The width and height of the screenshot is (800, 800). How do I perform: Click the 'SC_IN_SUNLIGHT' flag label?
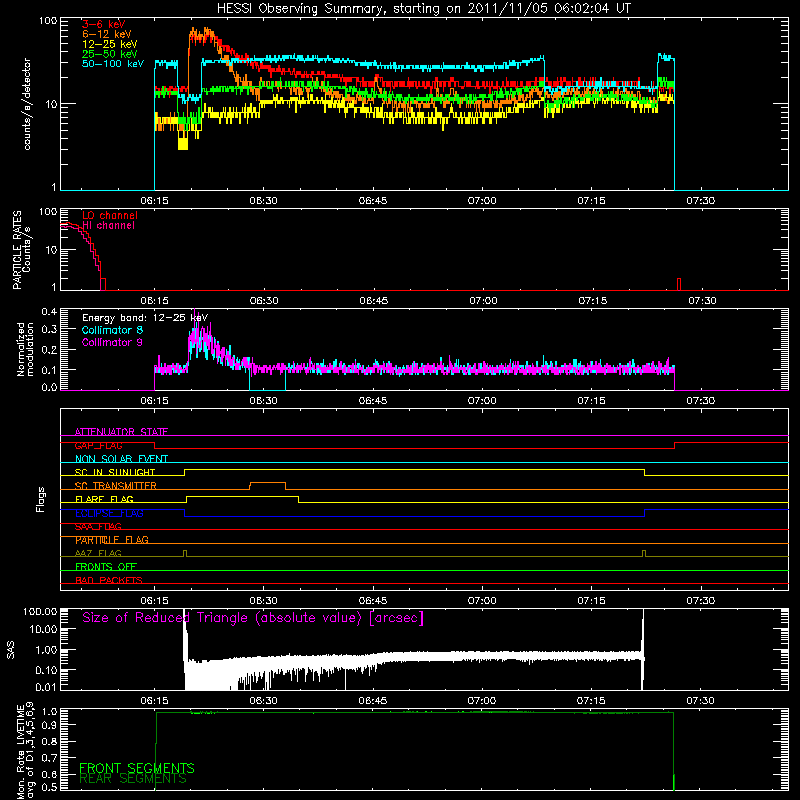point(115,472)
